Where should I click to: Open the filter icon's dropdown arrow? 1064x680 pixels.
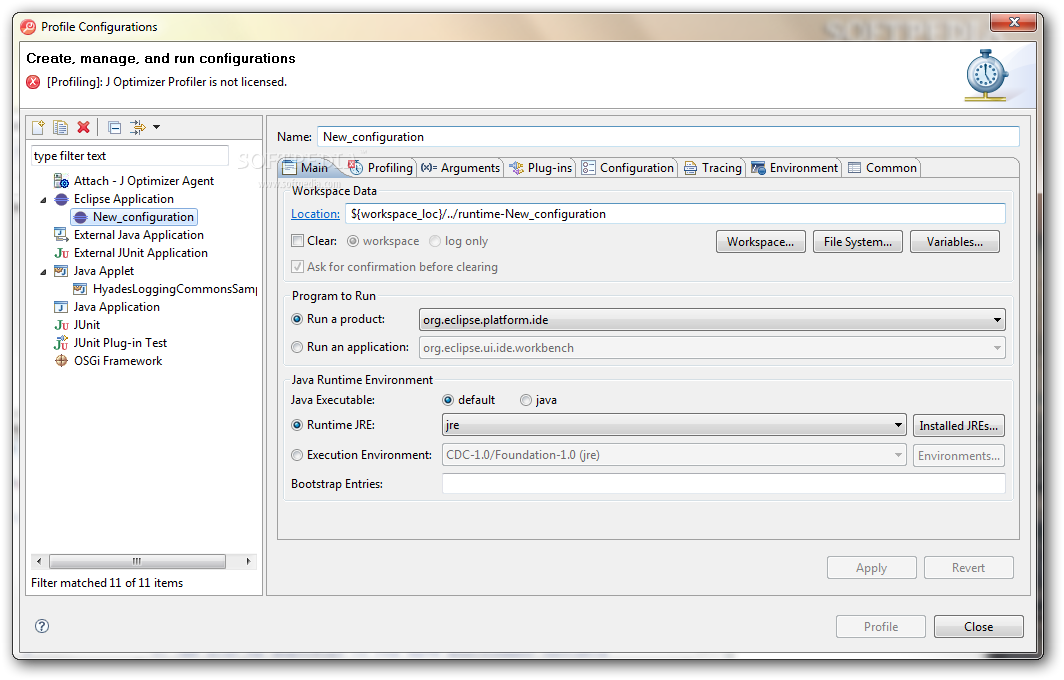(x=157, y=127)
